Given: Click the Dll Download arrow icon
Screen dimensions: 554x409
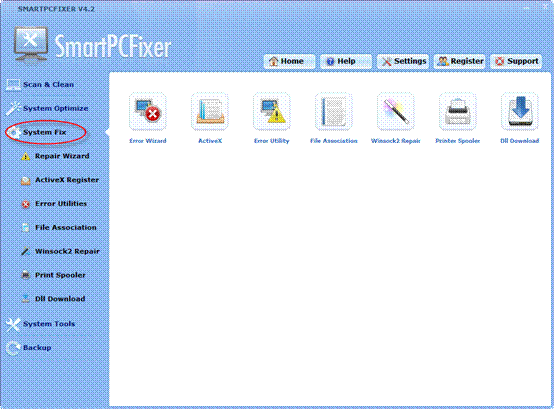Looking at the screenshot, I should 519,111.
